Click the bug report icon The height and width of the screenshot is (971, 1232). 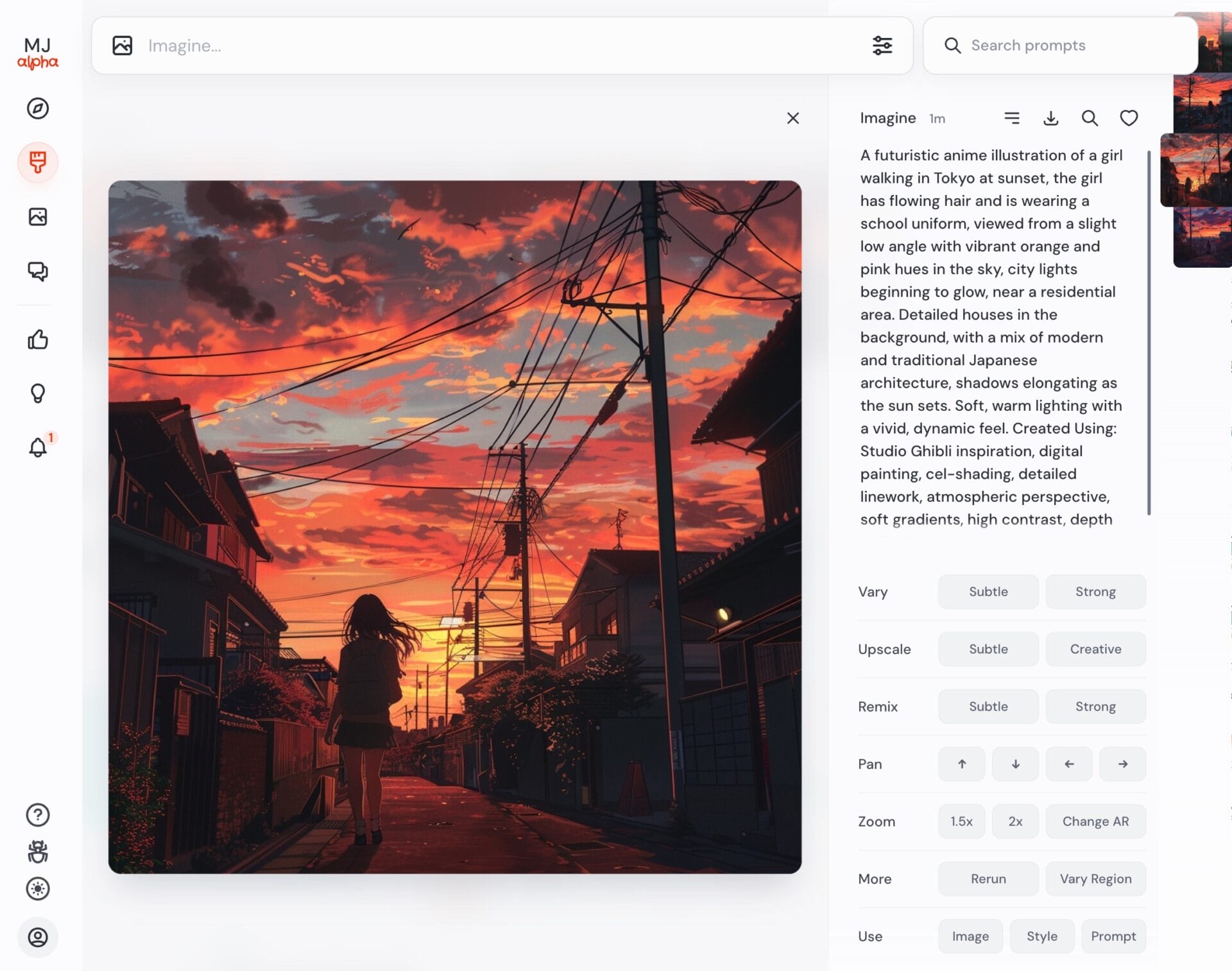point(38,852)
